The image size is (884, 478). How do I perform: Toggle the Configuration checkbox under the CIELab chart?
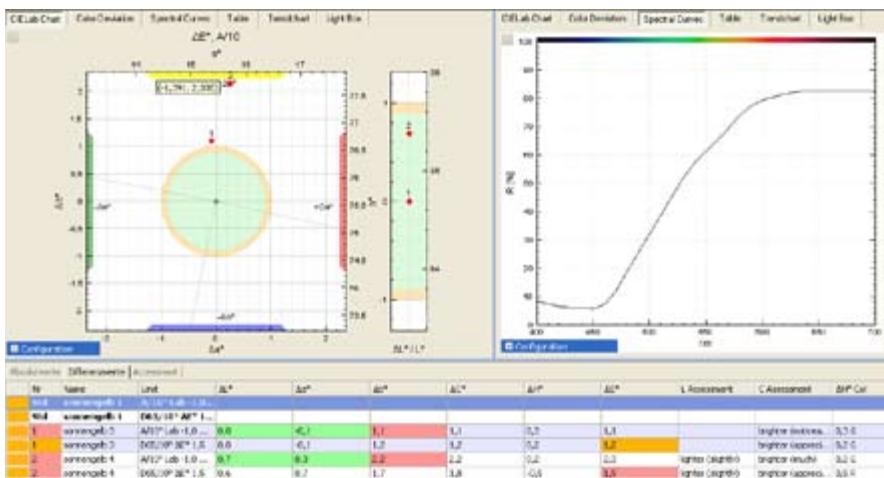click(x=15, y=349)
